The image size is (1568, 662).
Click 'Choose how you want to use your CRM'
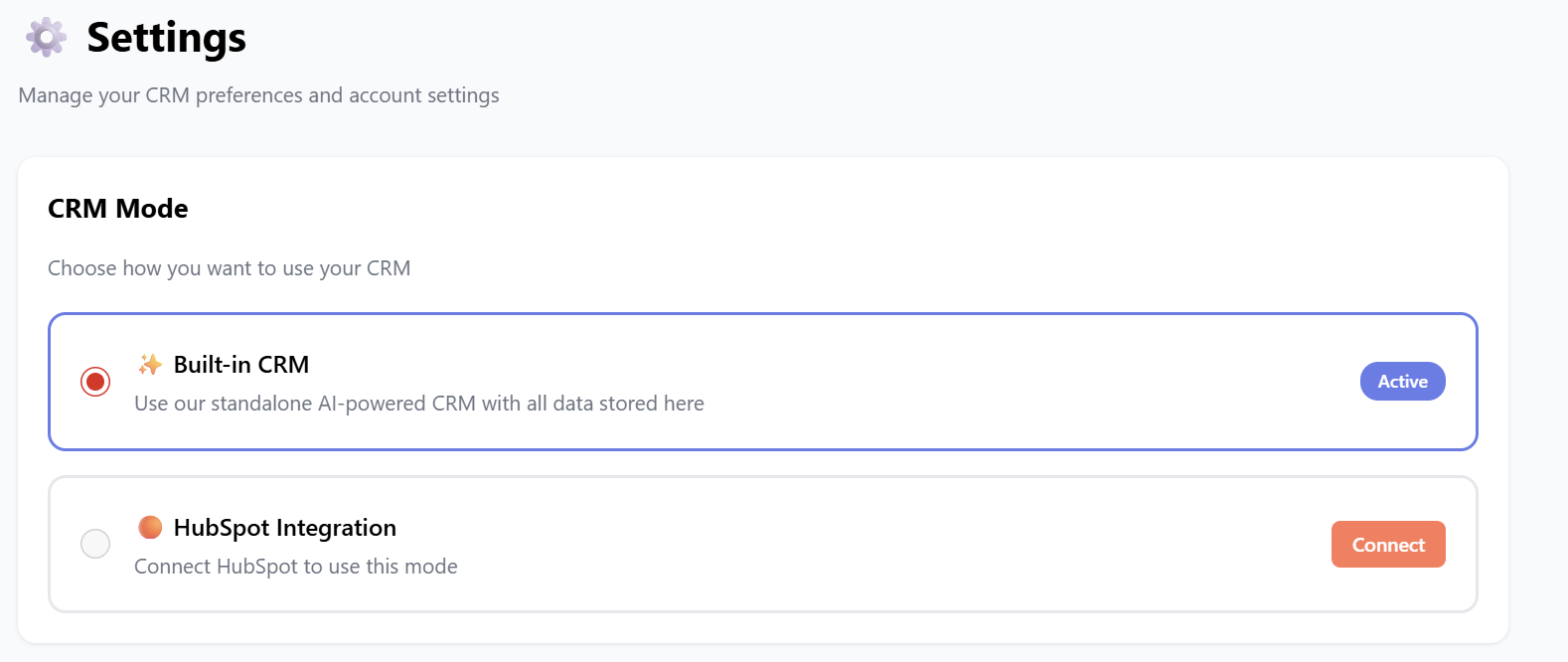pos(230,268)
